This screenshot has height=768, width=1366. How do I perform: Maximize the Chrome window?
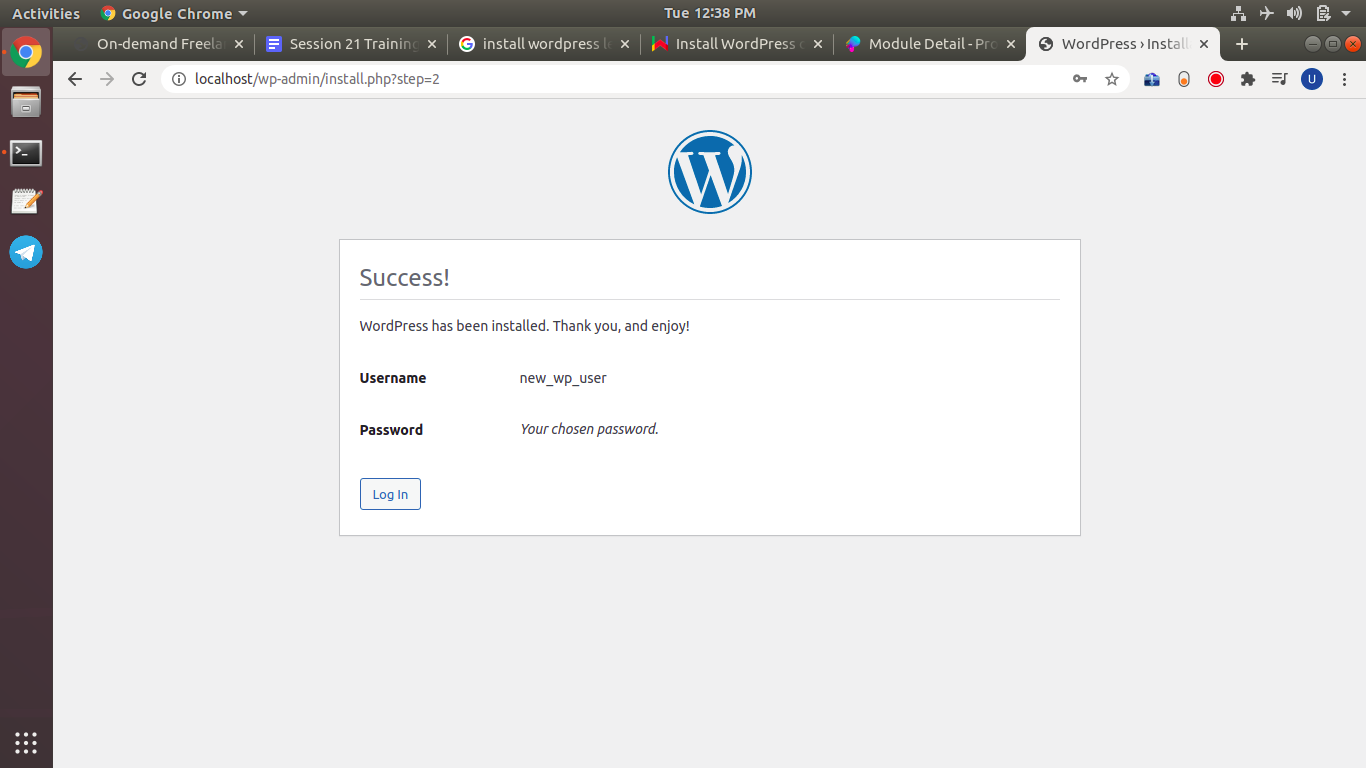coord(1333,44)
